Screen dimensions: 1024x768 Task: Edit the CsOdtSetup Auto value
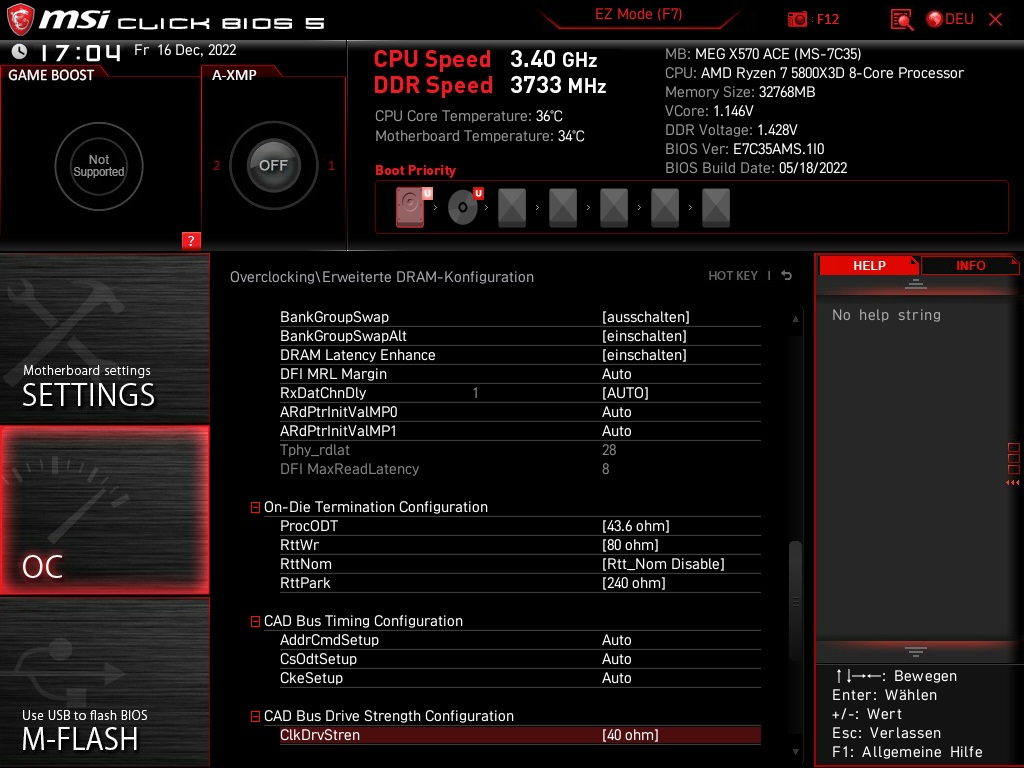(616, 658)
